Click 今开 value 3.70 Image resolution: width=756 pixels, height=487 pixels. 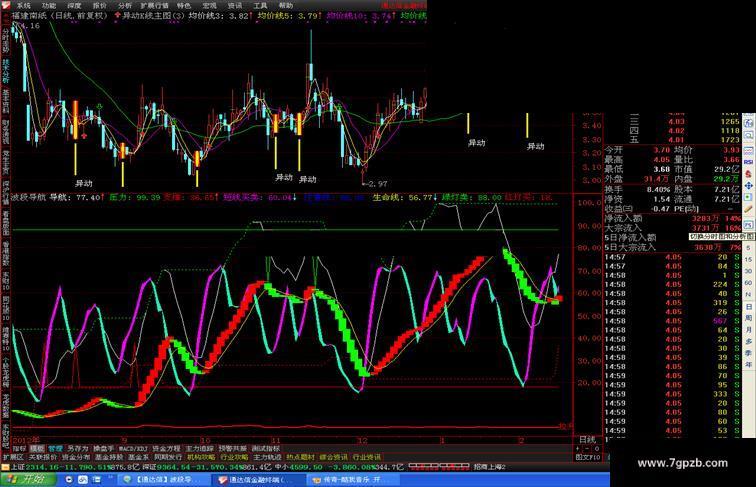(x=662, y=150)
